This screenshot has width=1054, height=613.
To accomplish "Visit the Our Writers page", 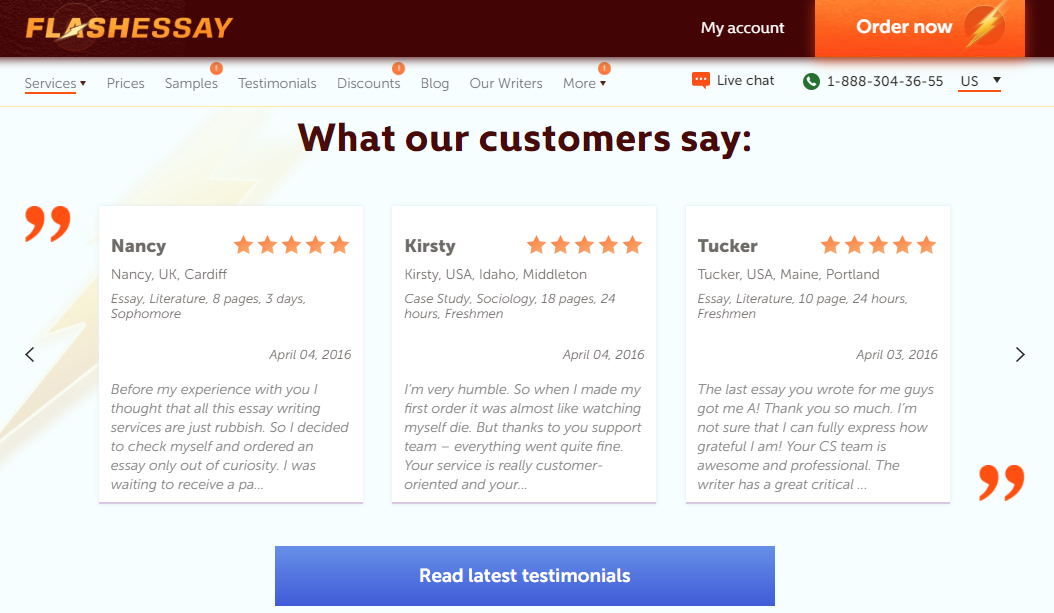I will pos(506,83).
